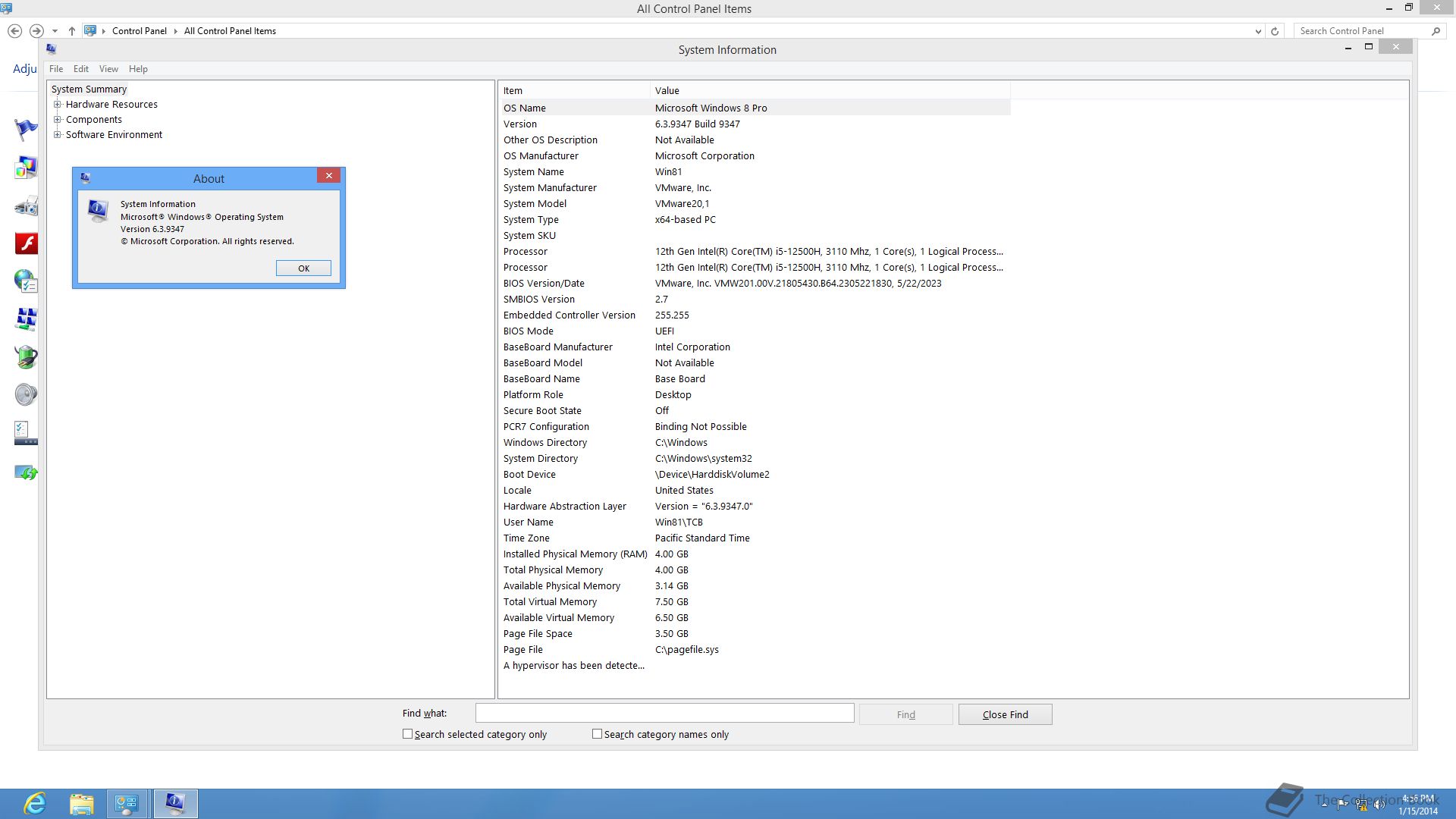Click the Find button

coord(905,714)
